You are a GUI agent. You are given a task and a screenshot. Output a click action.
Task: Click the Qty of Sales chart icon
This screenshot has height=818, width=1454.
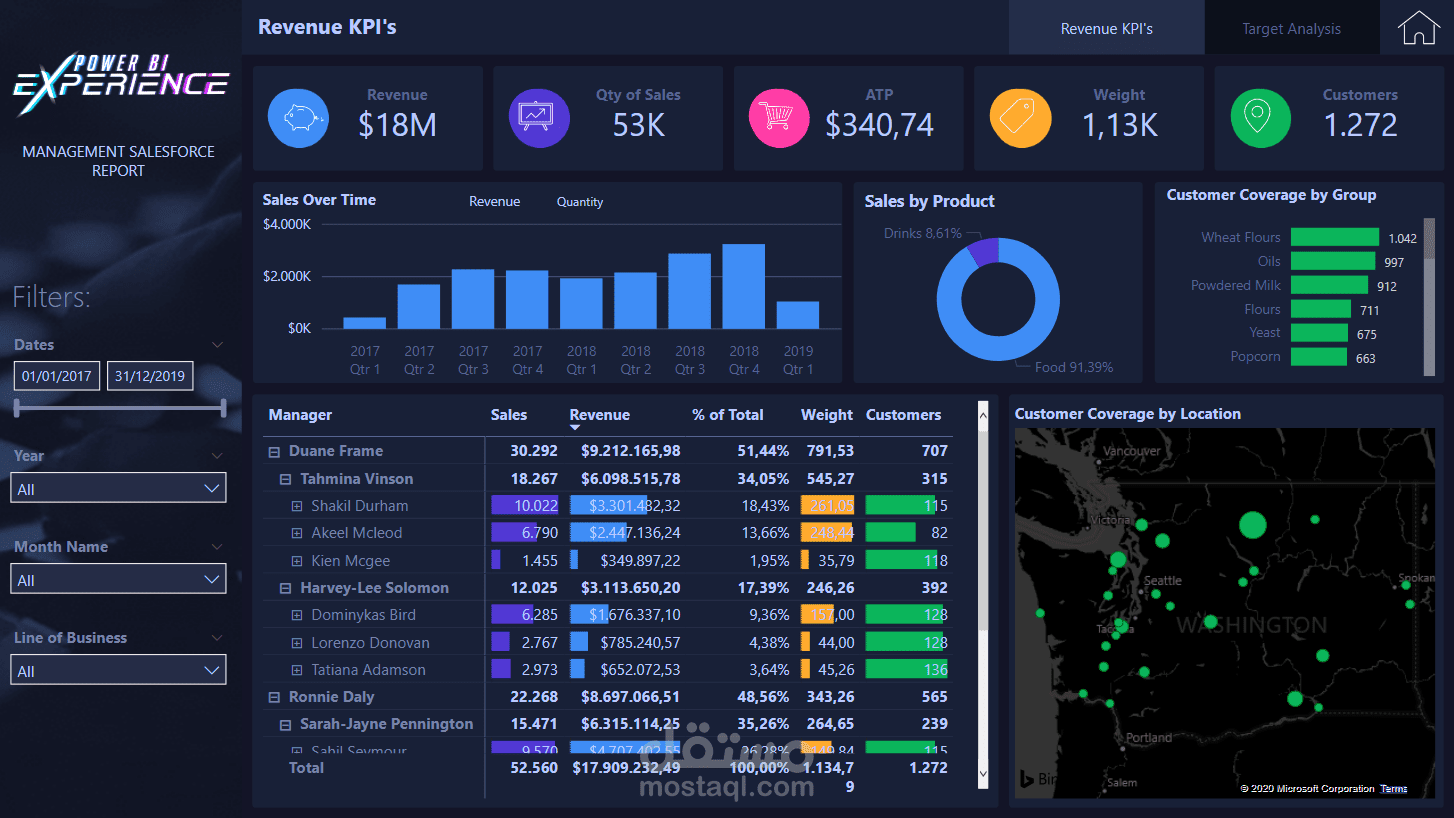[539, 118]
